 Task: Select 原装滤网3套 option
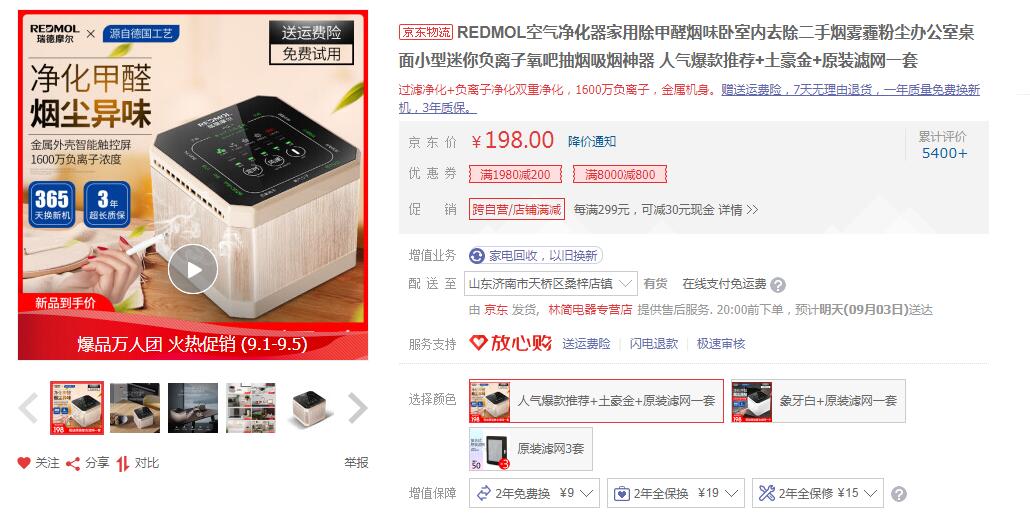[x=531, y=449]
